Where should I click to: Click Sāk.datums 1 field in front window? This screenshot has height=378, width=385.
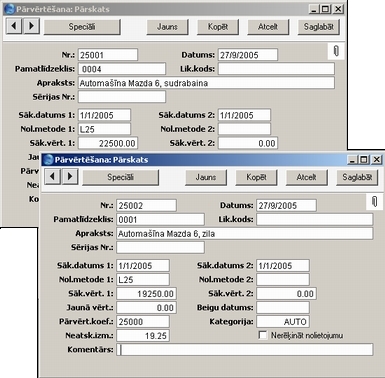(x=143, y=266)
